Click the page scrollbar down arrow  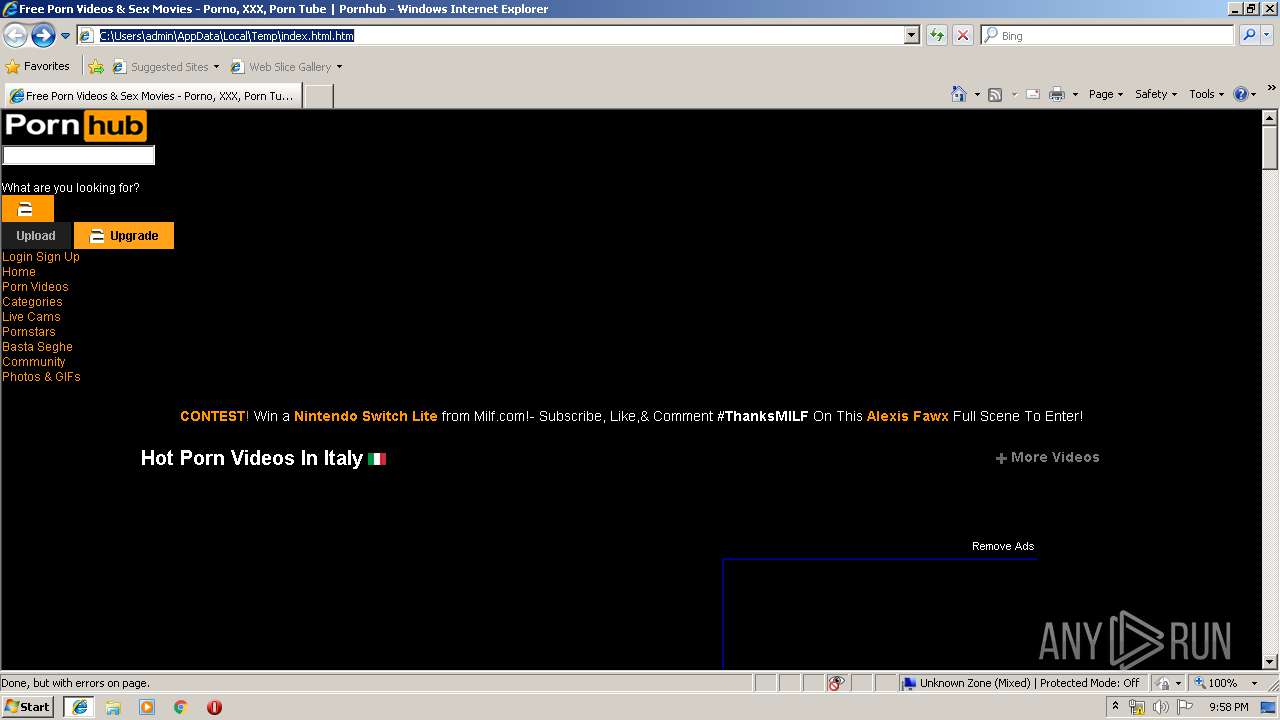[x=1270, y=661]
